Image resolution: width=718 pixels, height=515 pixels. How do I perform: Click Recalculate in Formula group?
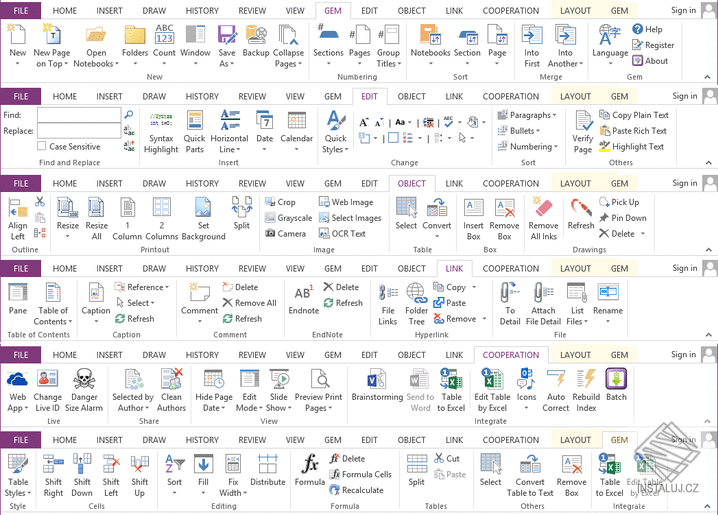pos(356,490)
